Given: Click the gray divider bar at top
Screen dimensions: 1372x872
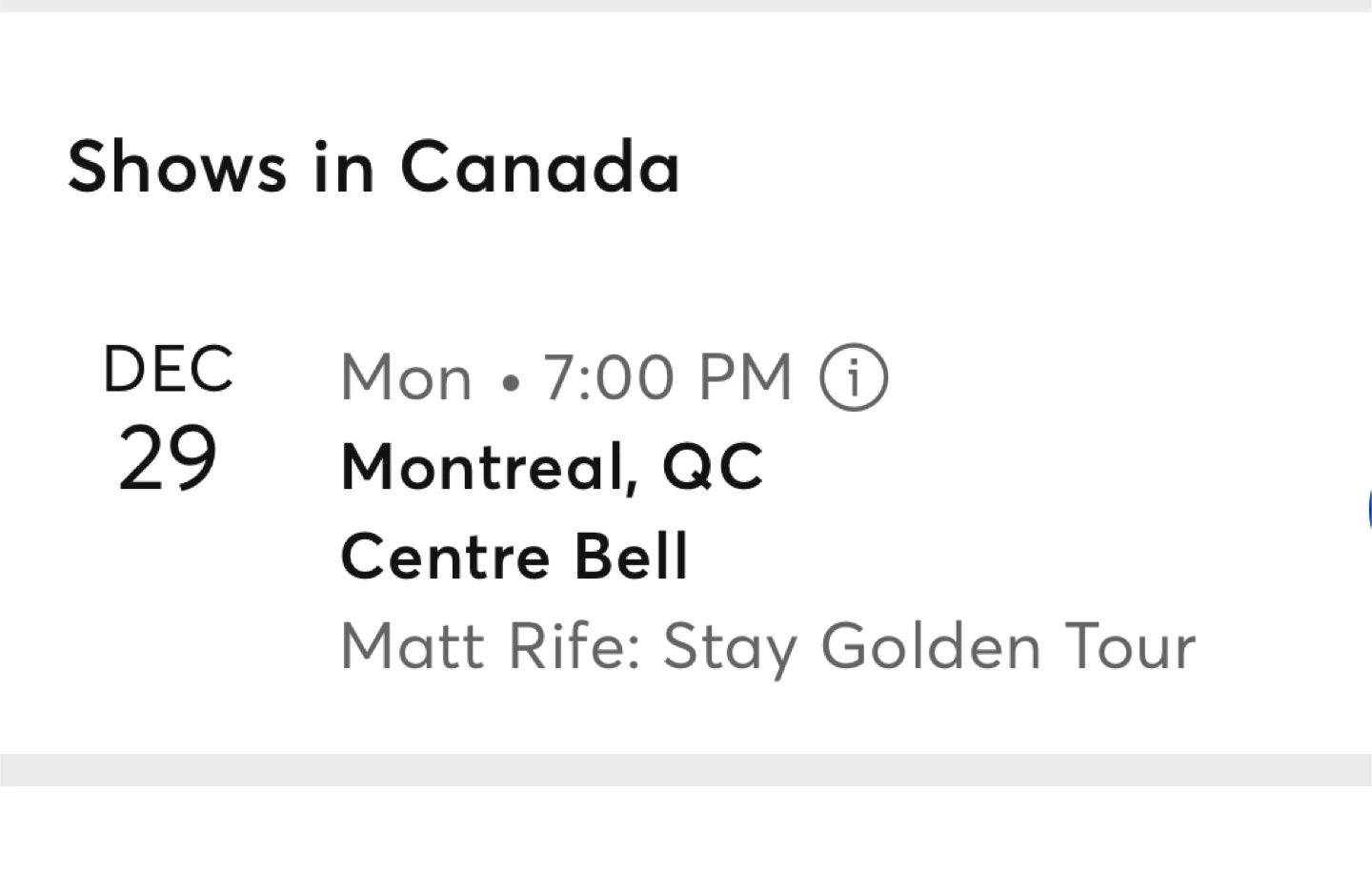Looking at the screenshot, I should tap(686, 6).
